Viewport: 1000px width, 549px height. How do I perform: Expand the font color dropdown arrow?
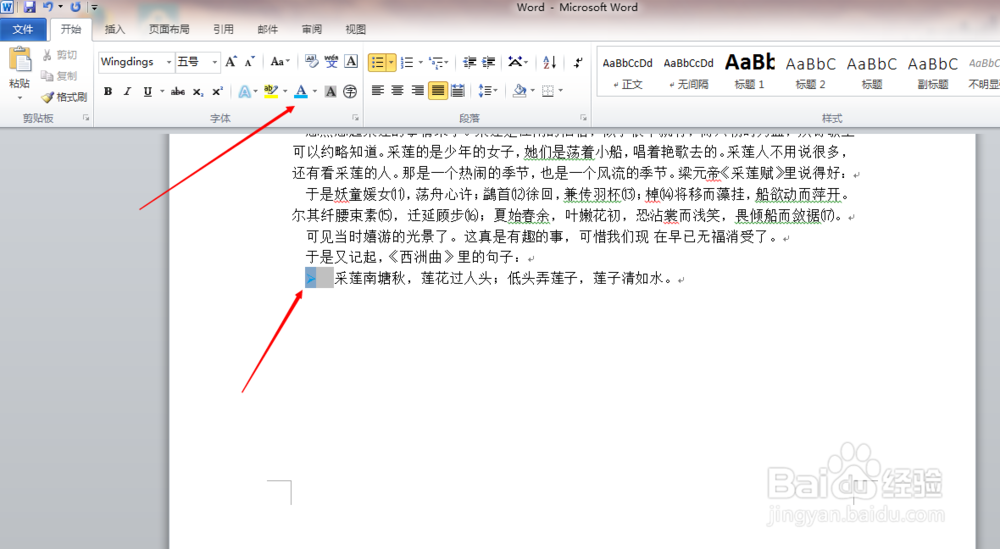point(314,91)
